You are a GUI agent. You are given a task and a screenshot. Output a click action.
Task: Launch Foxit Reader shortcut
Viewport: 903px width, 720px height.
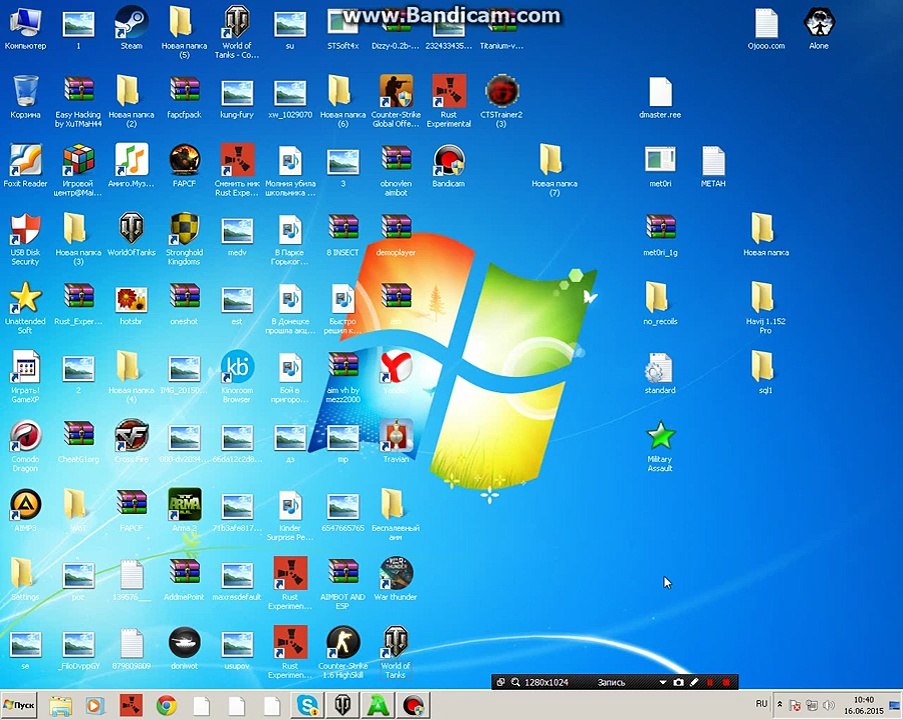tap(25, 166)
